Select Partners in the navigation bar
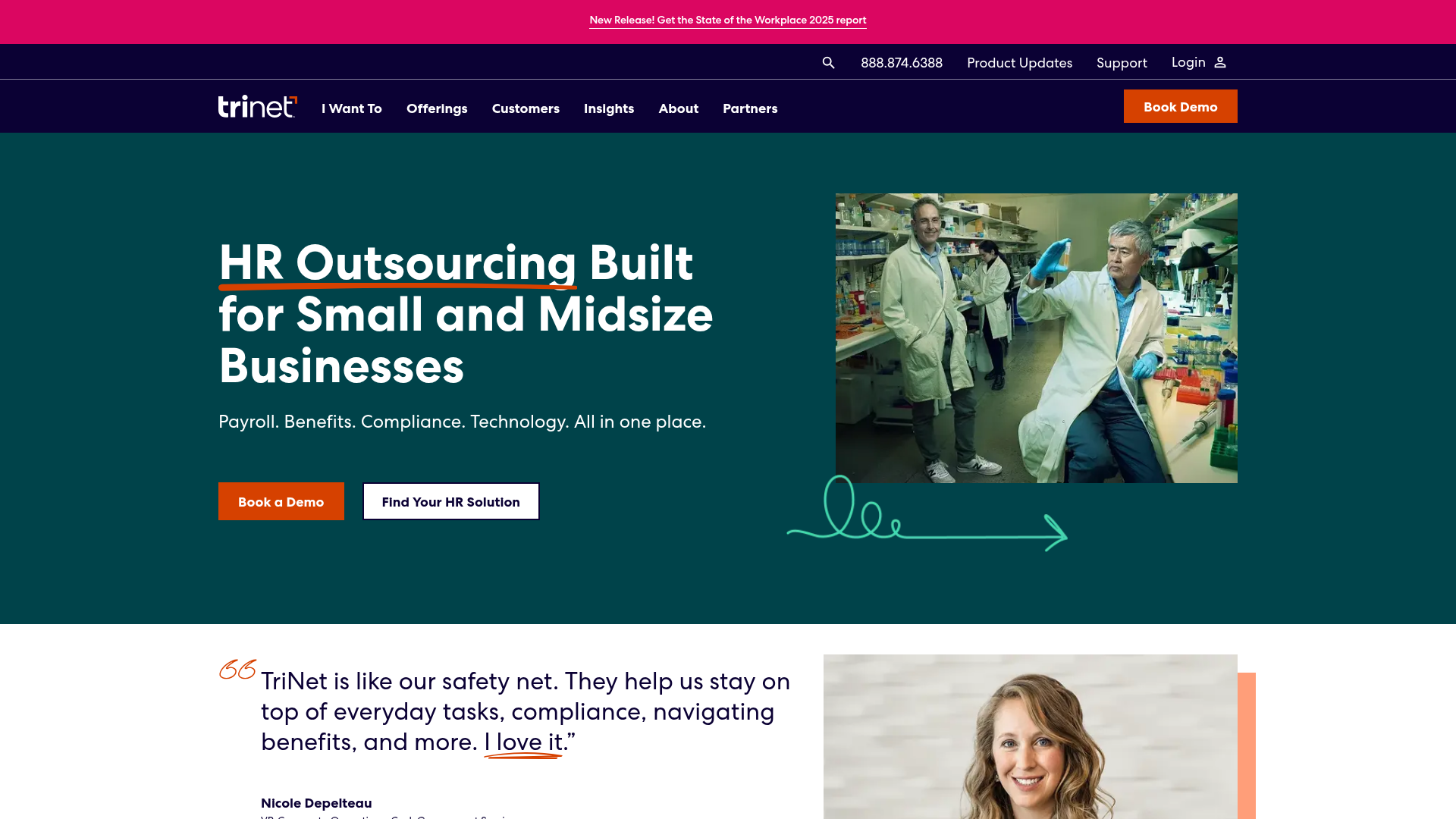 pyautogui.click(x=750, y=108)
